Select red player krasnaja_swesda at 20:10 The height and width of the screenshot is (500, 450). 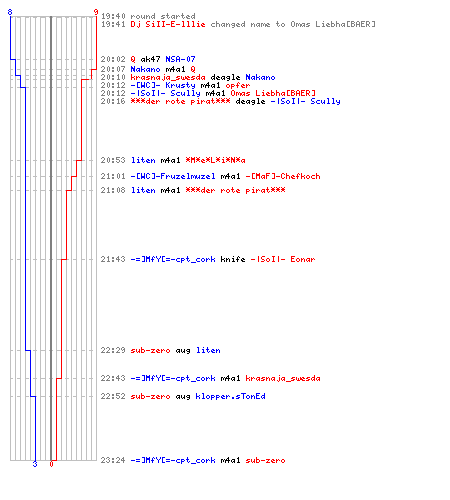coord(168,77)
